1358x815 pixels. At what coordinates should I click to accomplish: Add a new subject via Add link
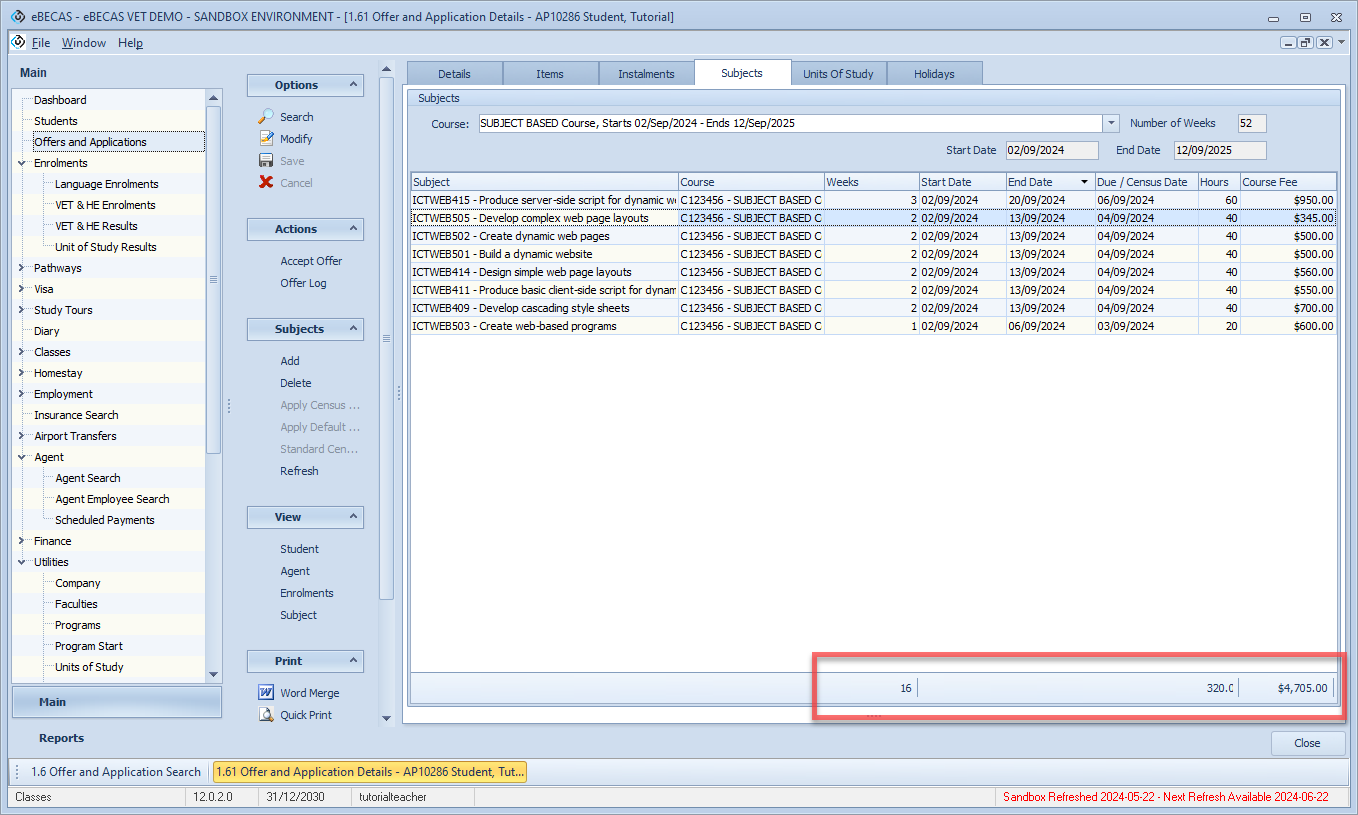tap(290, 361)
